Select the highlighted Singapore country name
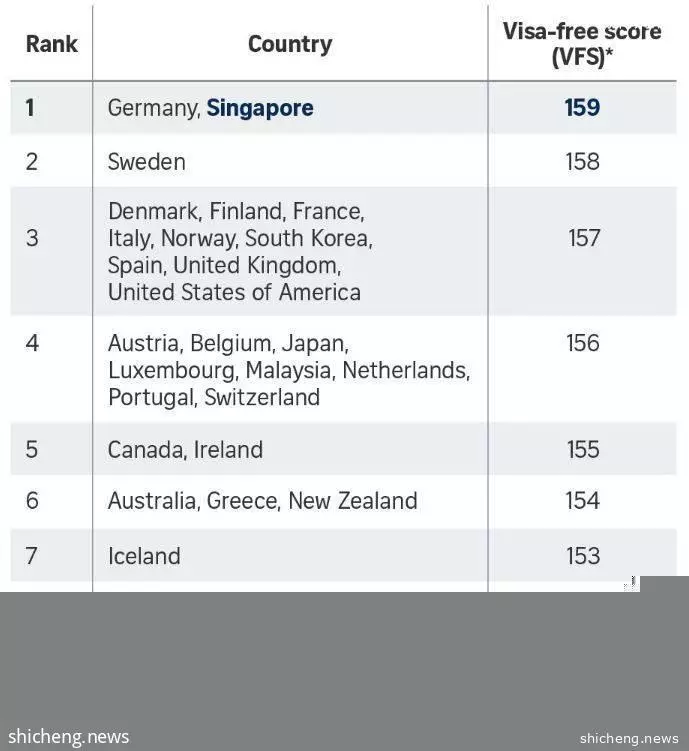689x751 pixels. 260,108
